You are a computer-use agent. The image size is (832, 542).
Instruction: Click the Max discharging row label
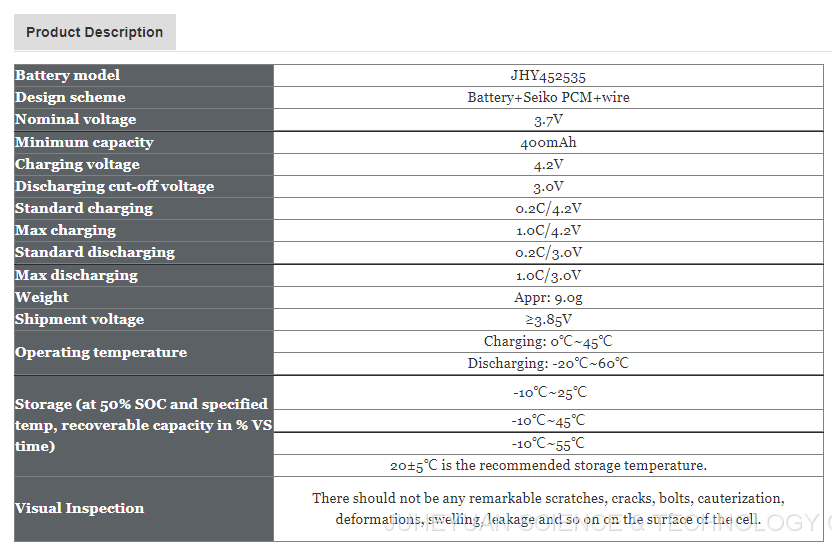point(76,275)
